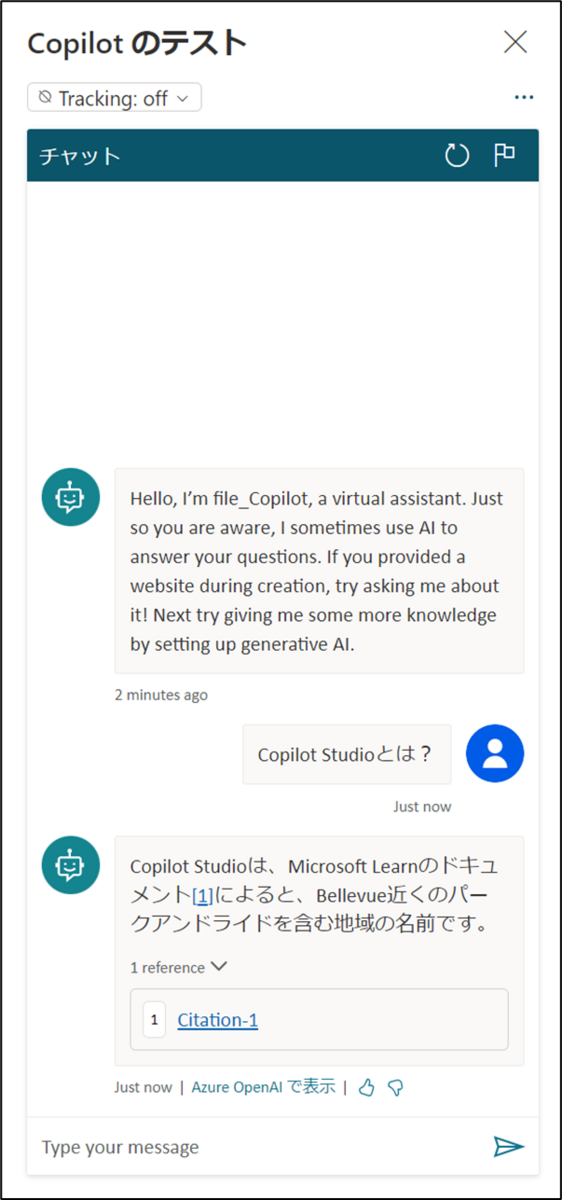The image size is (562, 1200).
Task: Click the Copilot のテスト panel title
Action: click(137, 43)
